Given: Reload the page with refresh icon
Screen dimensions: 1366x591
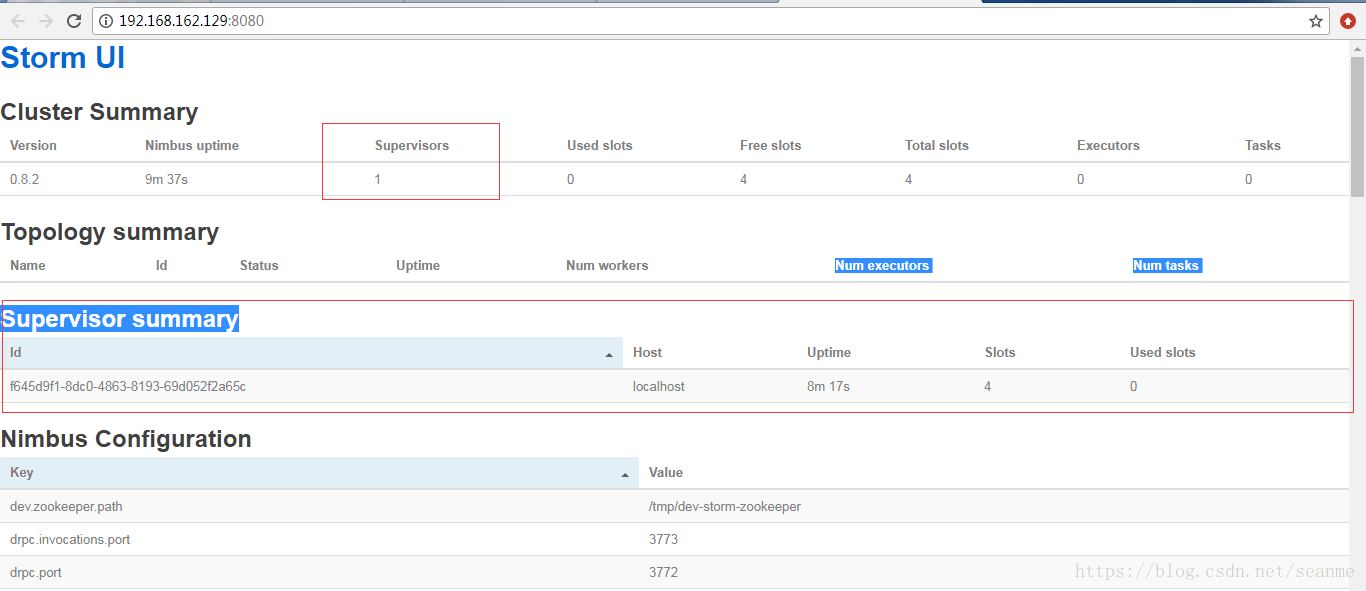Looking at the screenshot, I should pos(74,21).
